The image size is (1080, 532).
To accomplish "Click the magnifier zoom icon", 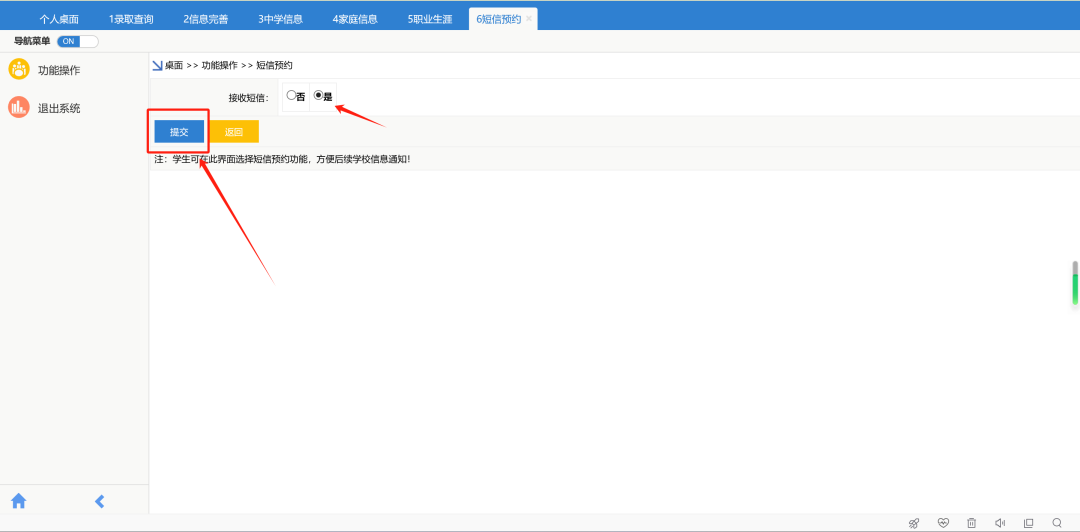I will 1057,523.
